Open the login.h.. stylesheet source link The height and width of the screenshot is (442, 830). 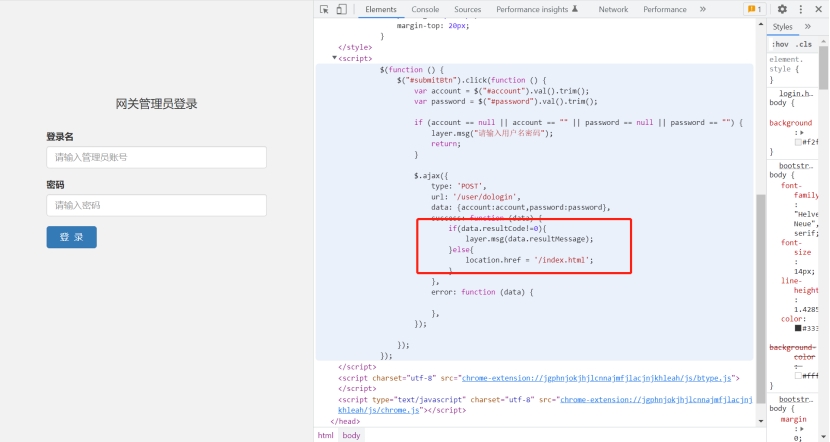click(796, 93)
